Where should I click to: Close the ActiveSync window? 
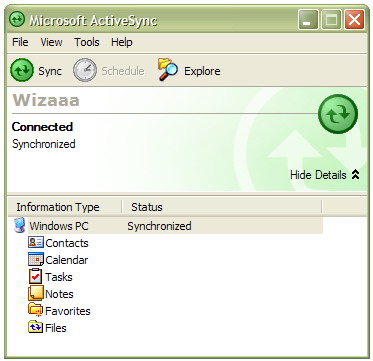point(354,20)
